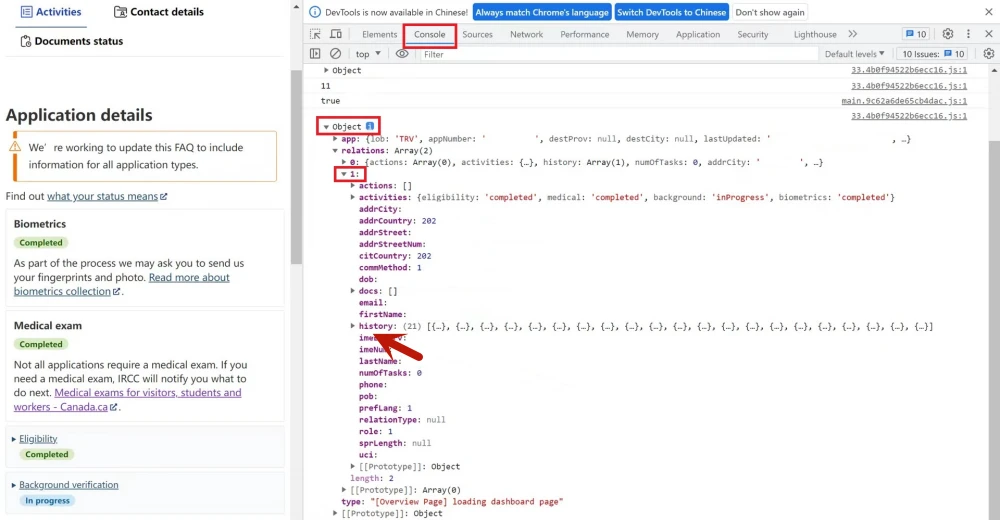The width and height of the screenshot is (1000, 520).
Task: Click the 'In progress' status badge
Action: (x=47, y=500)
